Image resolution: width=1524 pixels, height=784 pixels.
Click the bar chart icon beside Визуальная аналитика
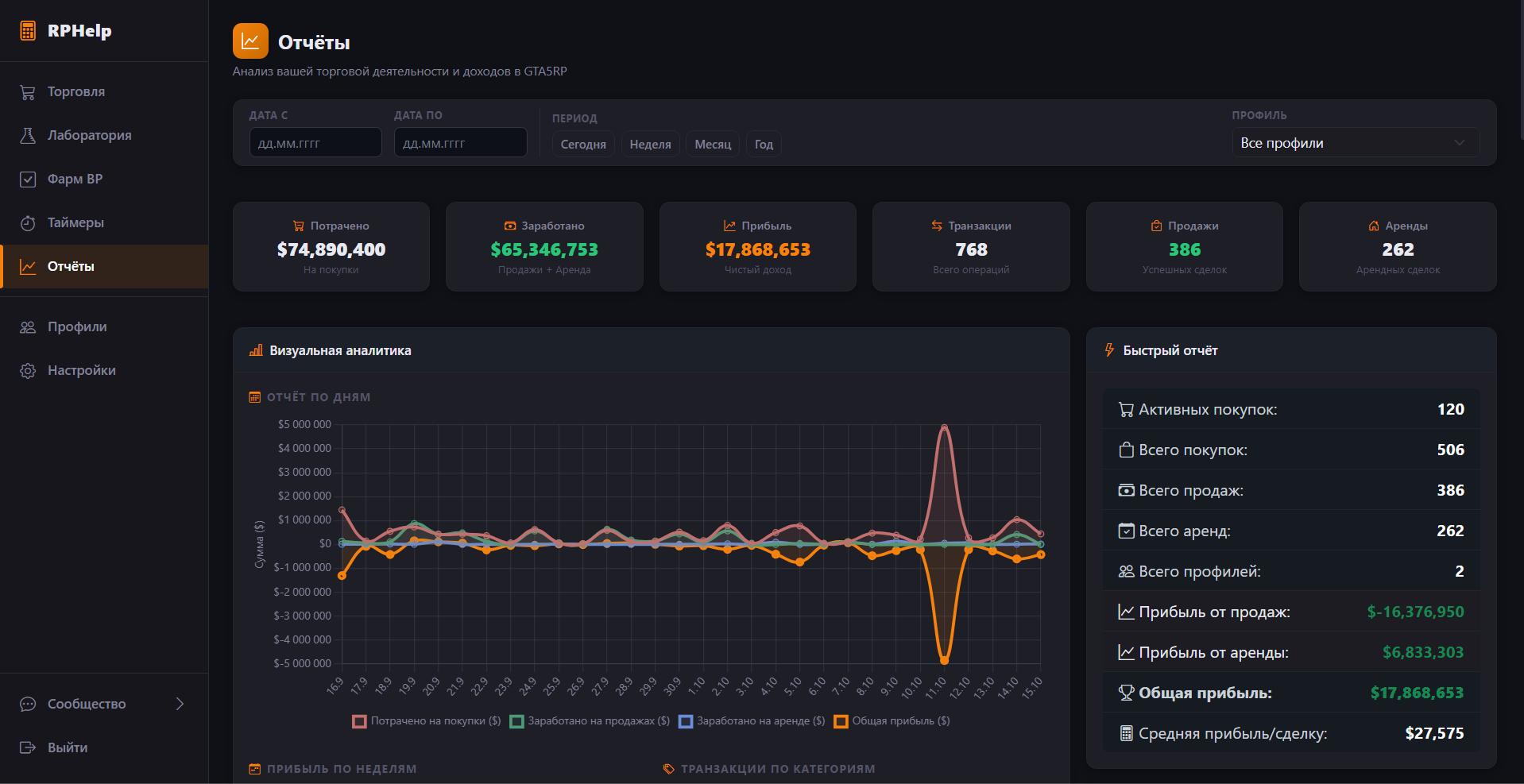[256, 350]
